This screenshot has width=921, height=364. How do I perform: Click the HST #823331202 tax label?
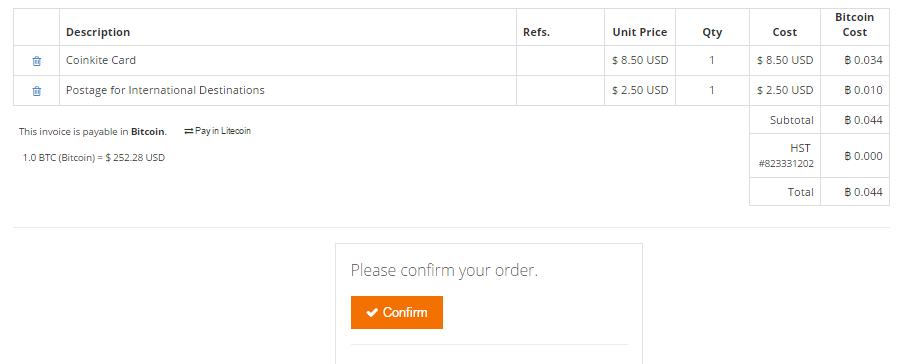pos(786,156)
